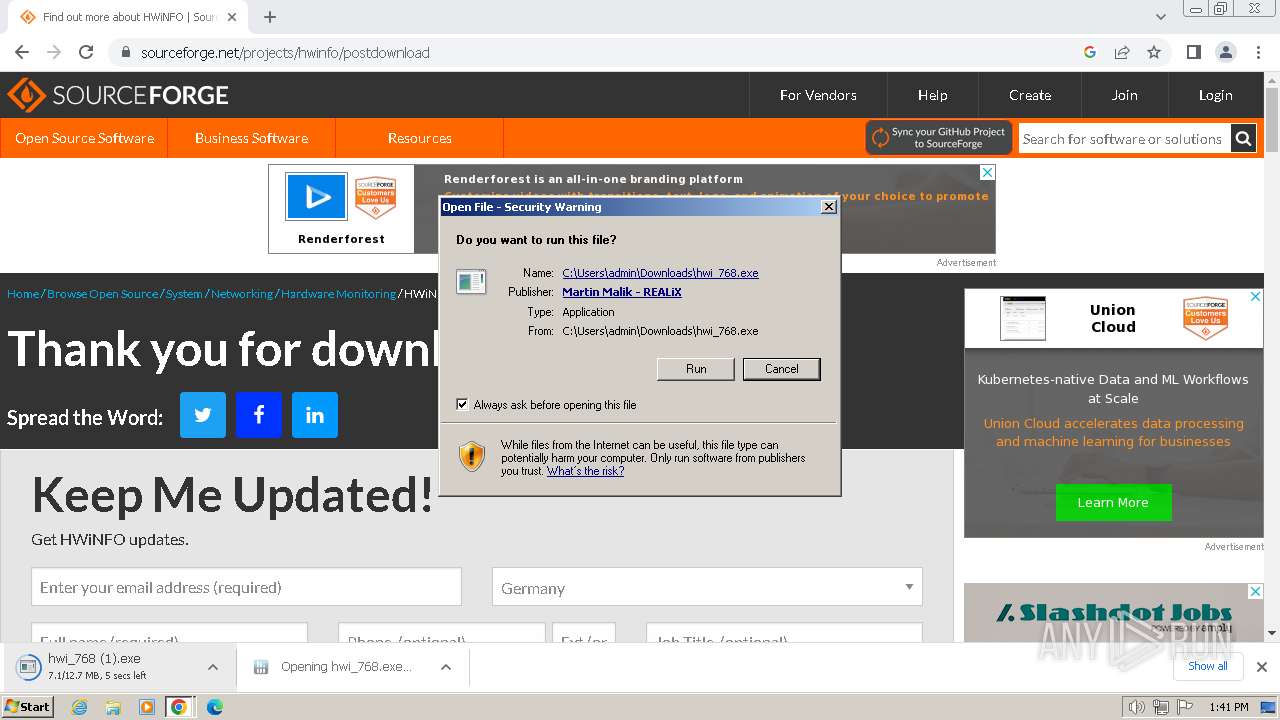Open the tab search dropdown arrow

click(1161, 17)
